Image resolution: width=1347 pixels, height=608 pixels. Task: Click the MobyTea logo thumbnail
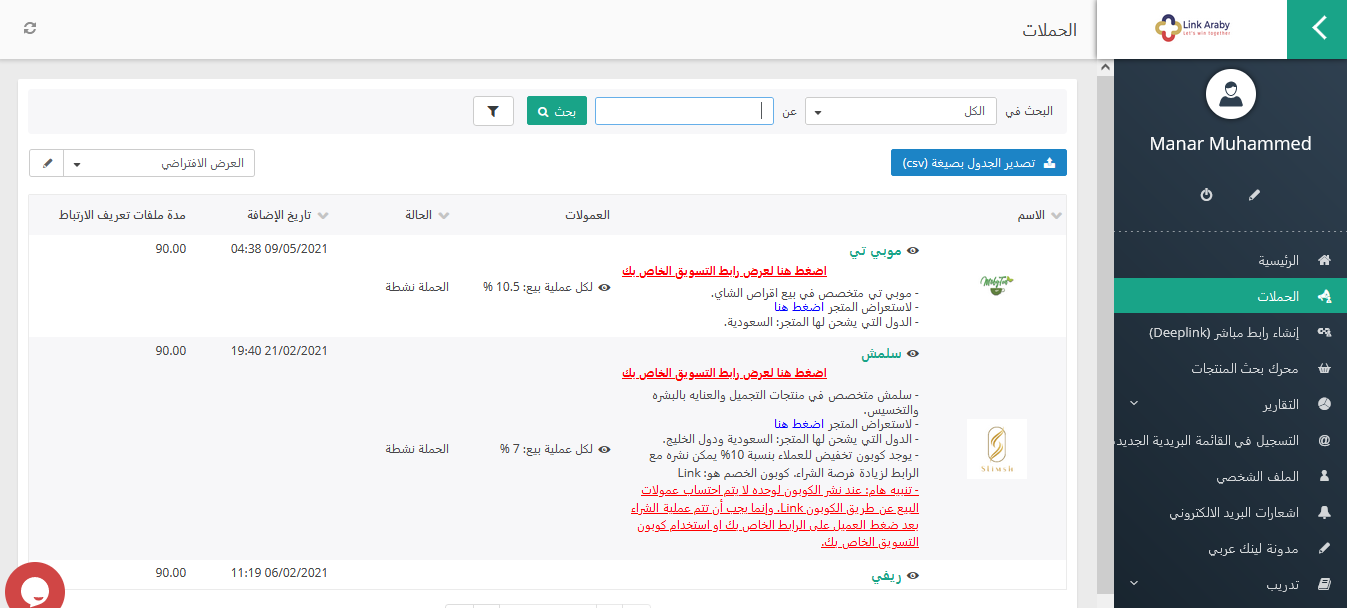997,284
